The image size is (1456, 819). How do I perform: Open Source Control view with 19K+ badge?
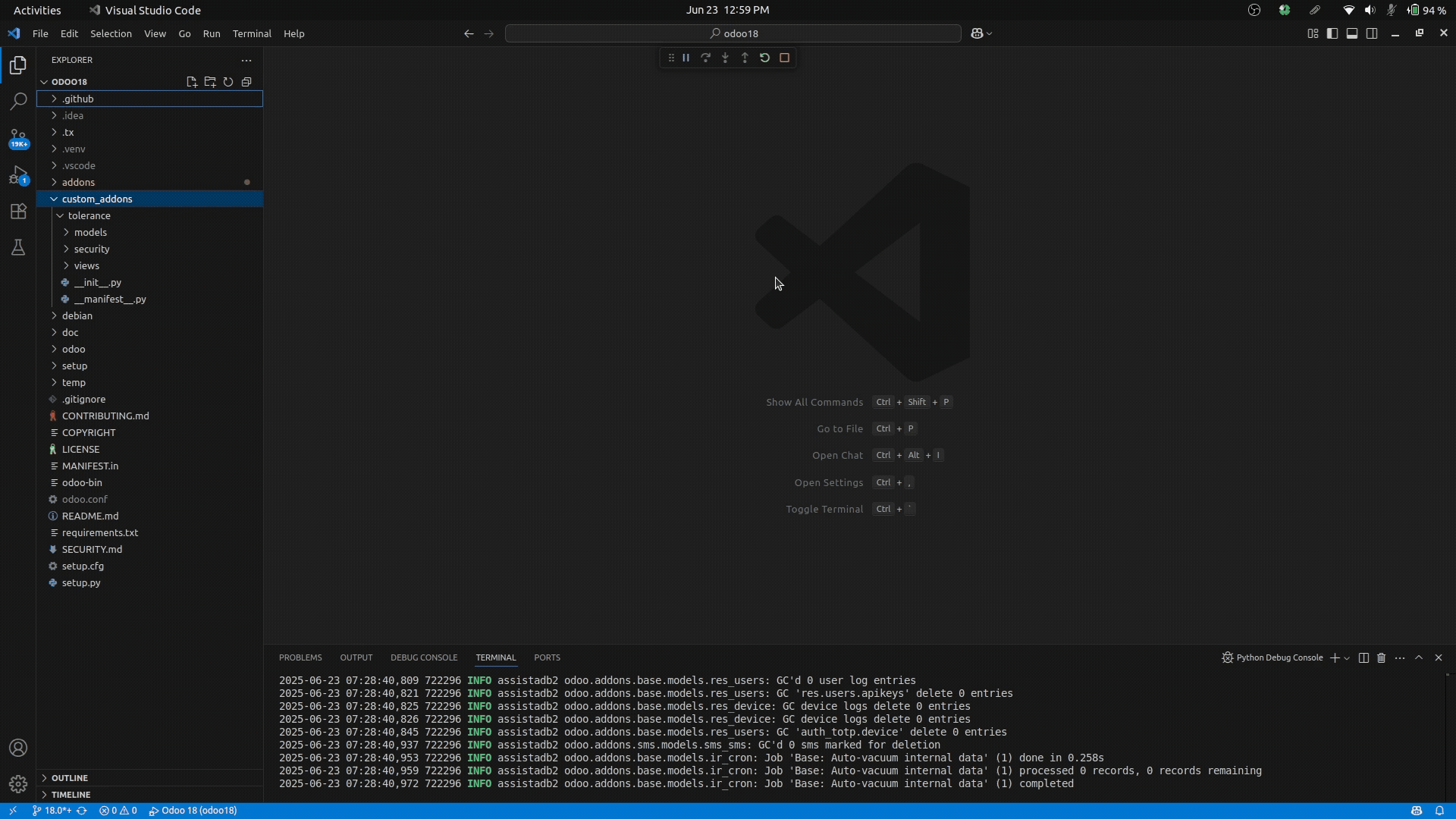18,138
